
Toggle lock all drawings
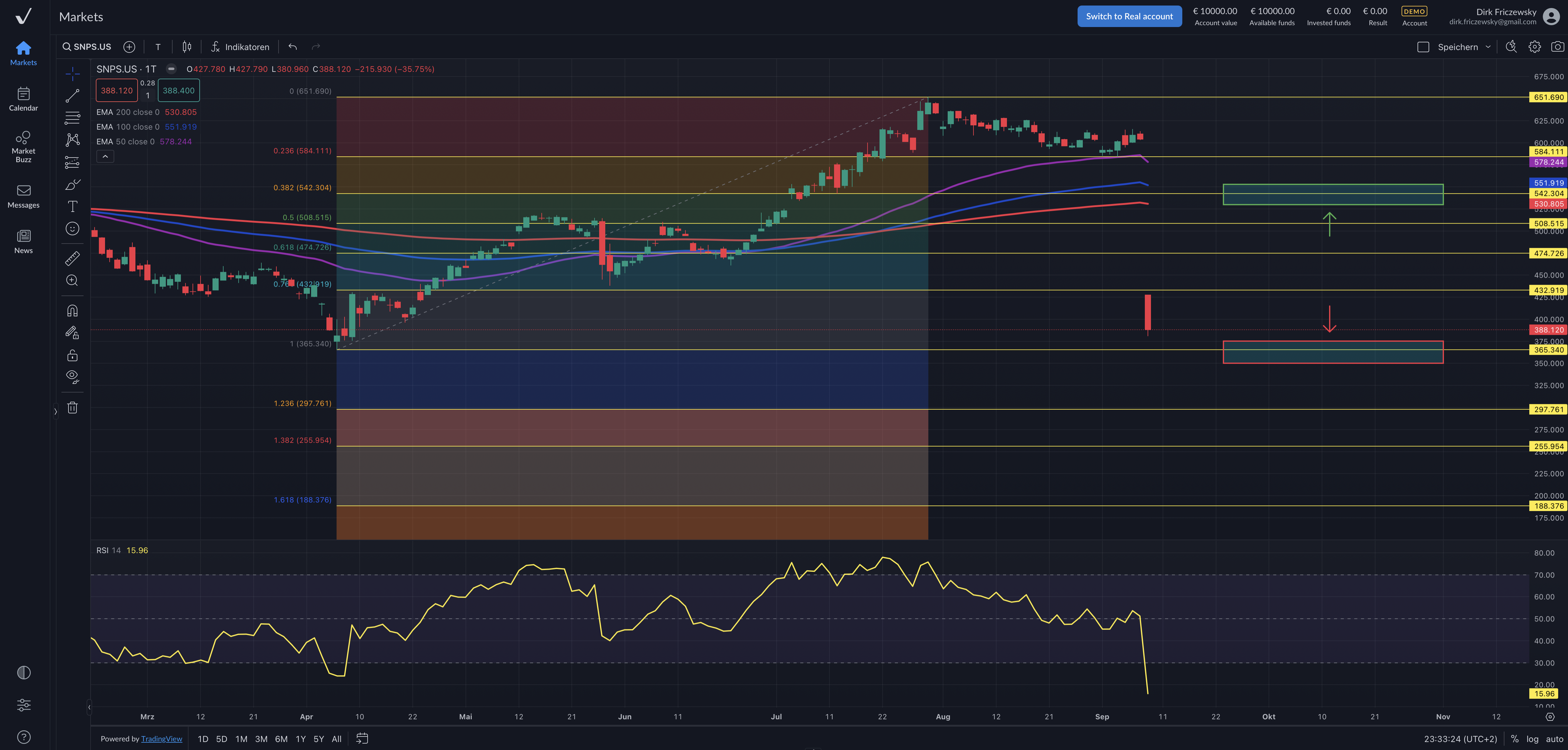pos(72,356)
